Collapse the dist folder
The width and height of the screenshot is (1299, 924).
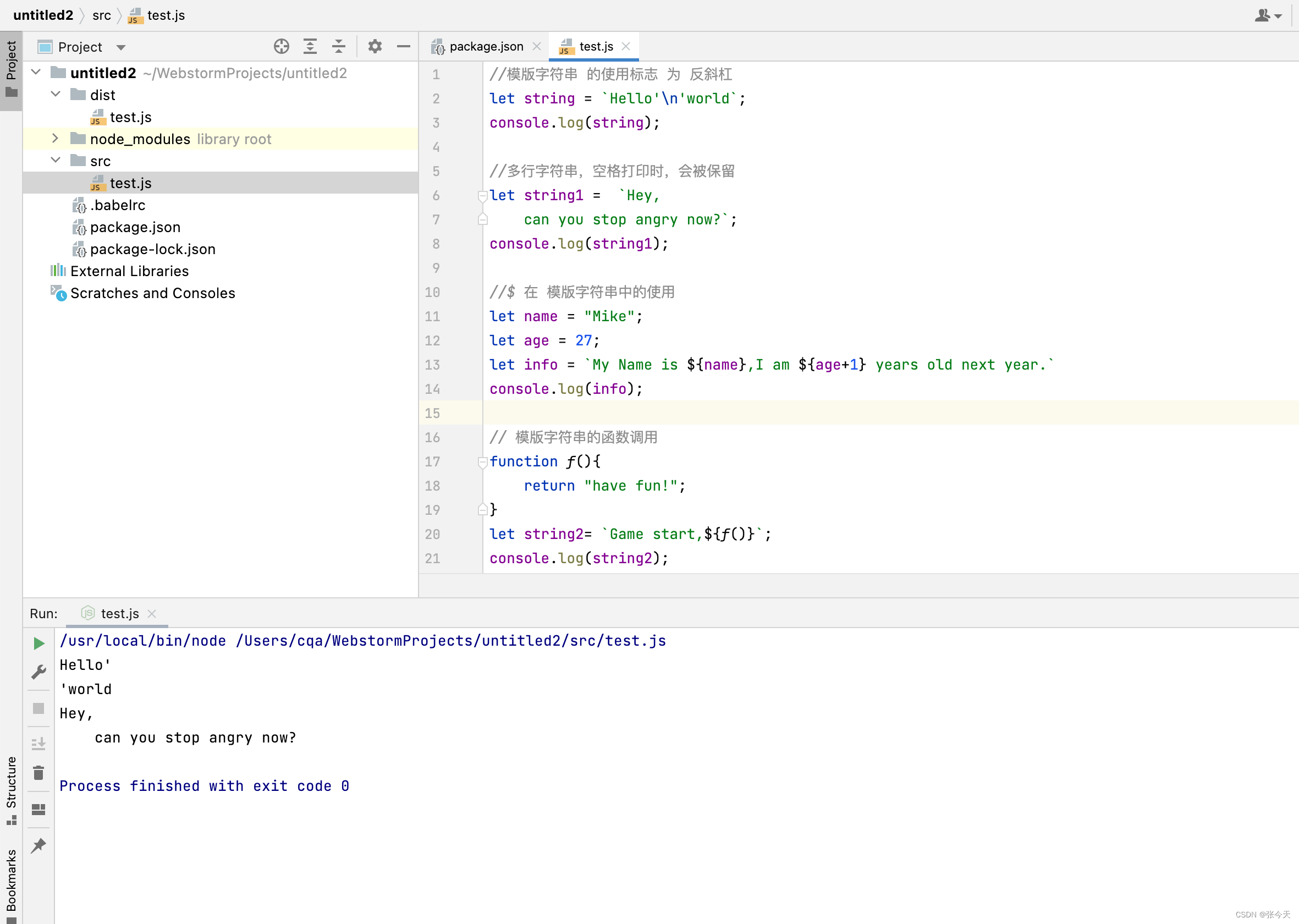56,94
